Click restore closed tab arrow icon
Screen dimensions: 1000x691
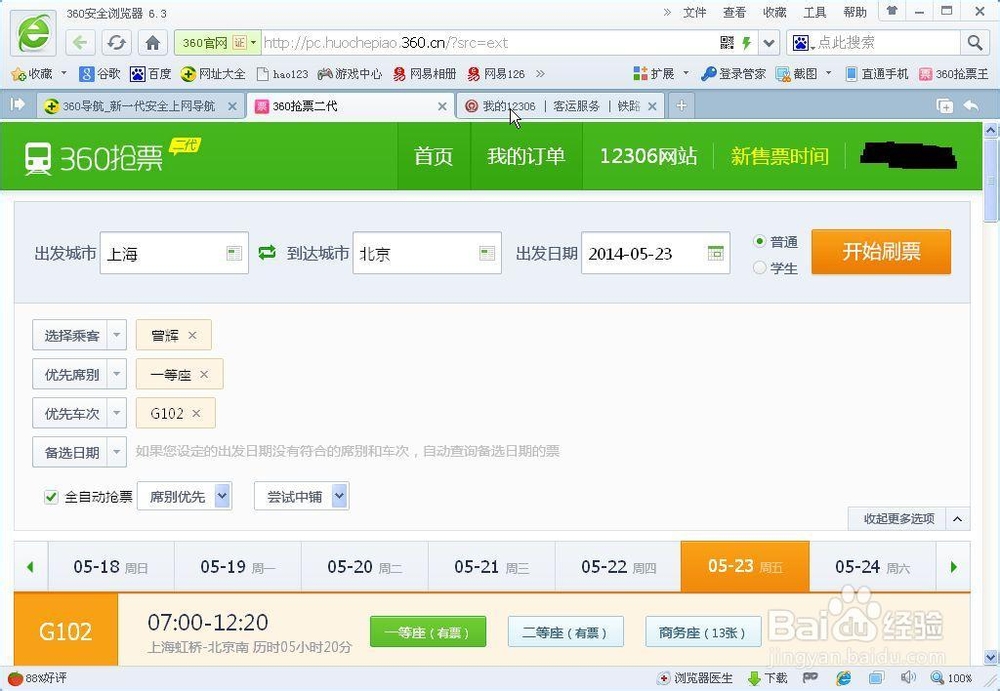(971, 106)
